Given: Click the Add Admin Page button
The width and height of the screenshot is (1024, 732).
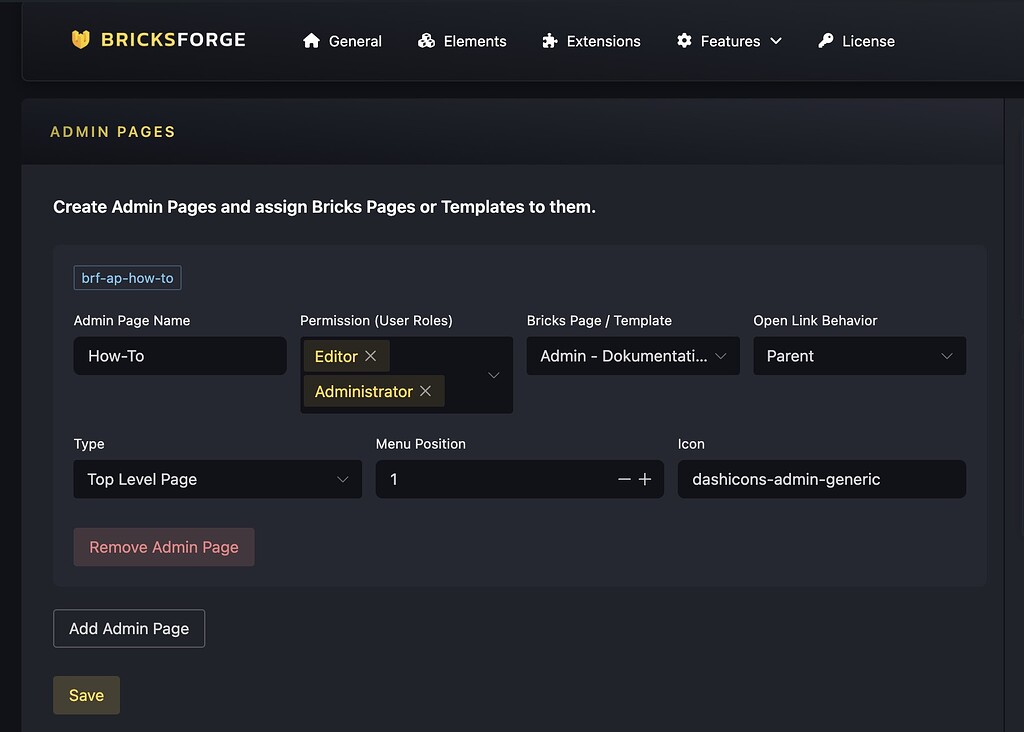Looking at the screenshot, I should pyautogui.click(x=128, y=628).
